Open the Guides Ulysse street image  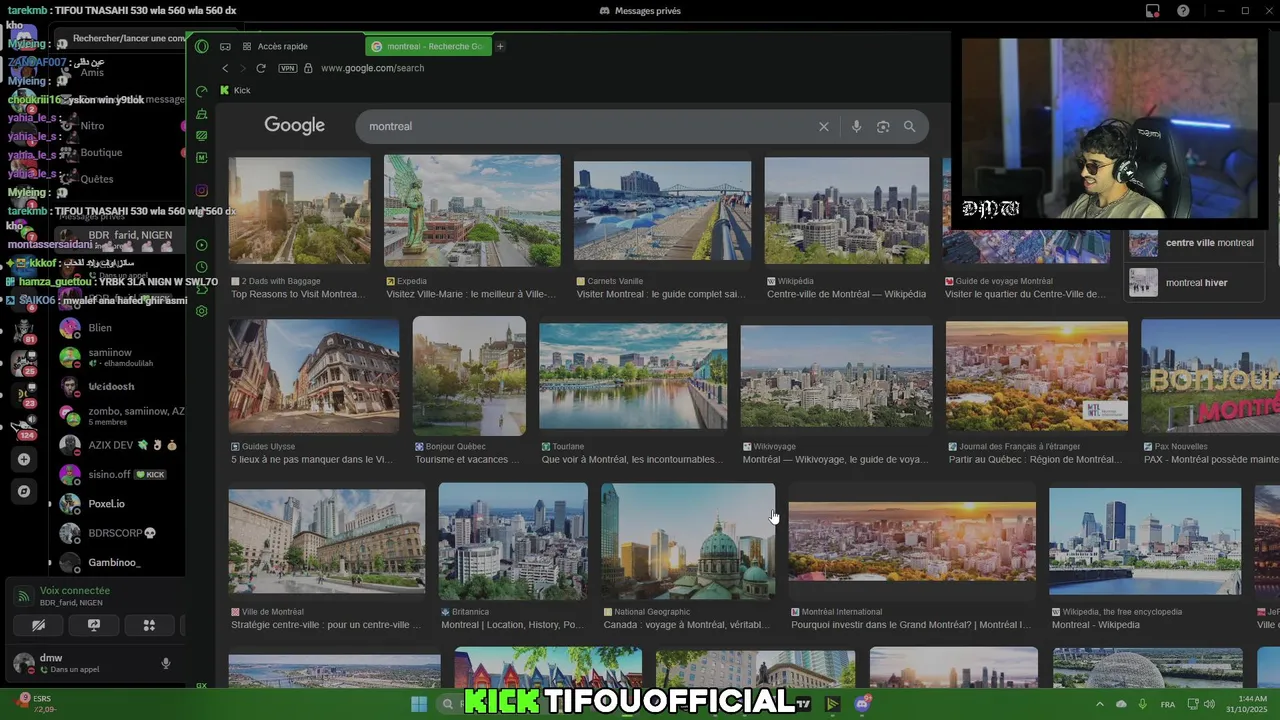point(313,376)
